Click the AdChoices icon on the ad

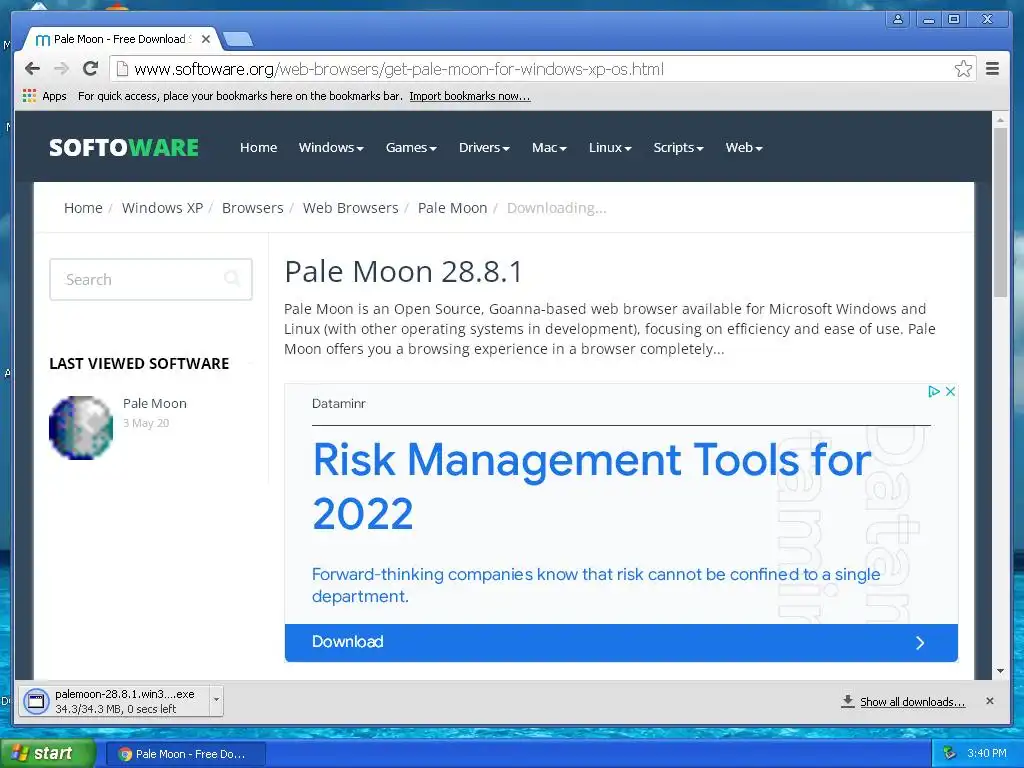pos(934,391)
